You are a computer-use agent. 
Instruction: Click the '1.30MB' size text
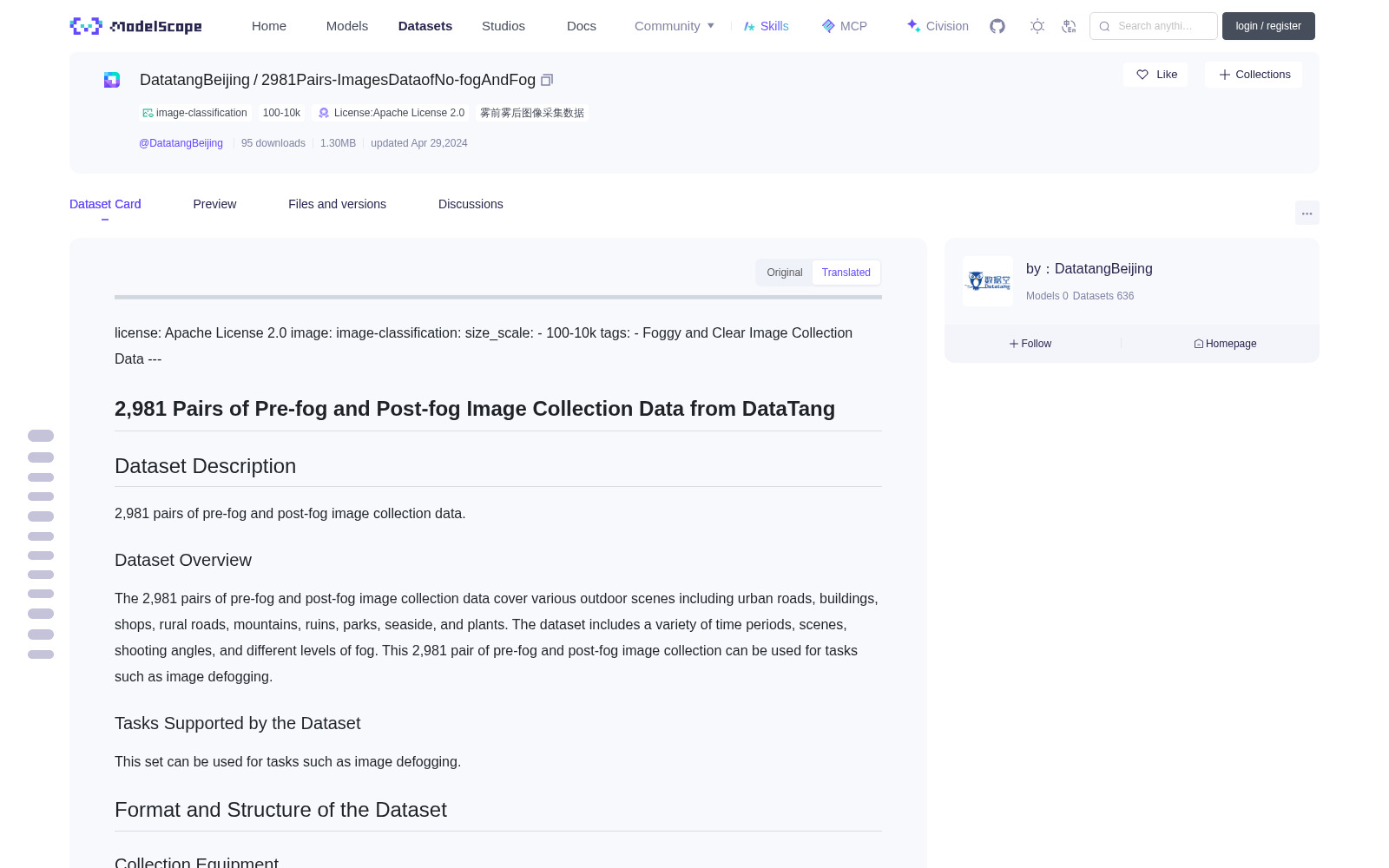tap(338, 143)
